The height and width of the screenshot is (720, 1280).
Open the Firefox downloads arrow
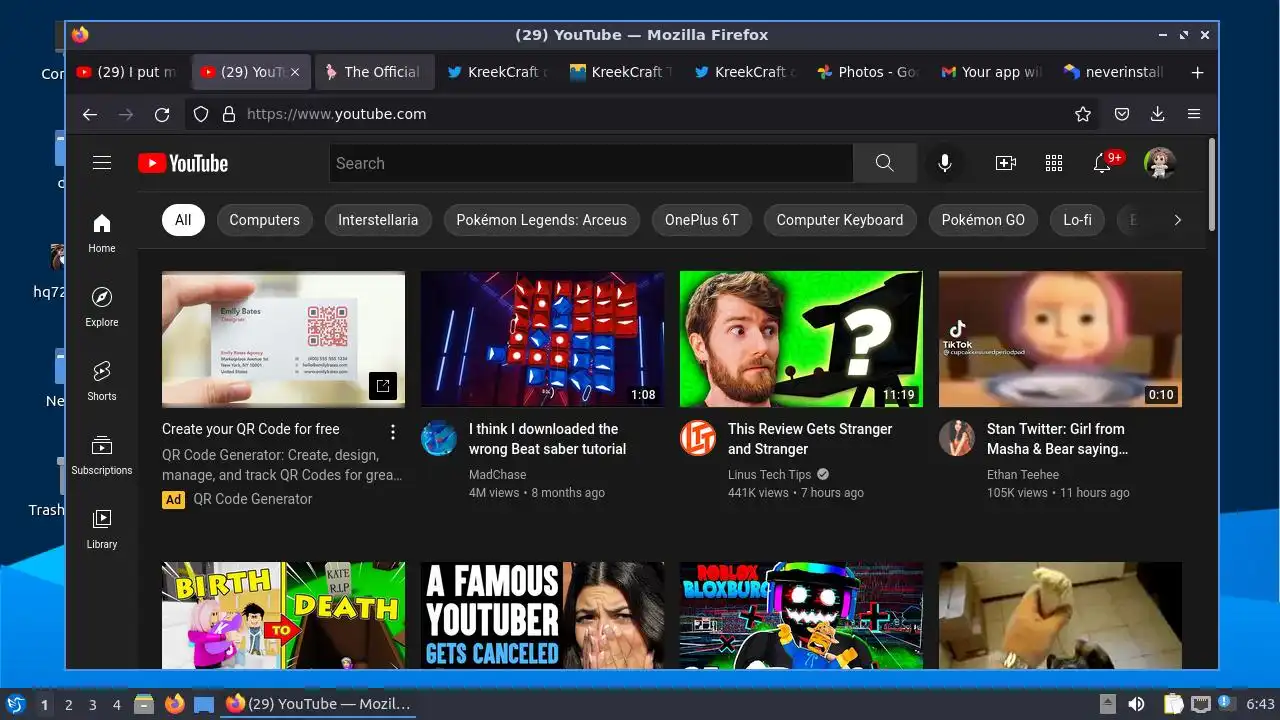(x=1158, y=114)
